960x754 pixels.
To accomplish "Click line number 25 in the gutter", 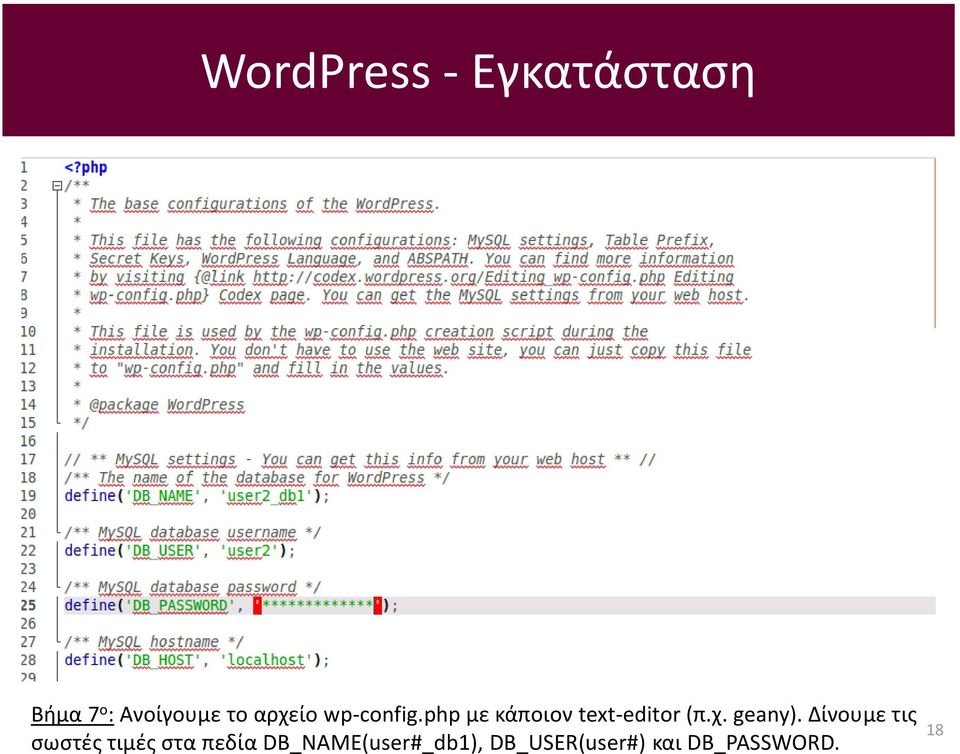I will pos(28,605).
